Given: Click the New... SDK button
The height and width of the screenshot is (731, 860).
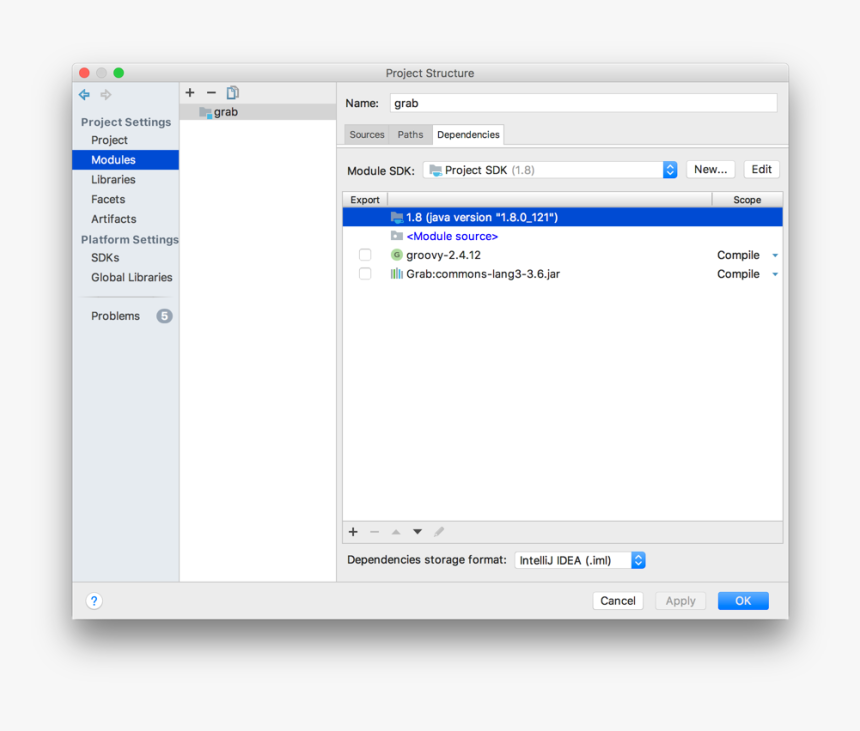Looking at the screenshot, I should point(710,169).
